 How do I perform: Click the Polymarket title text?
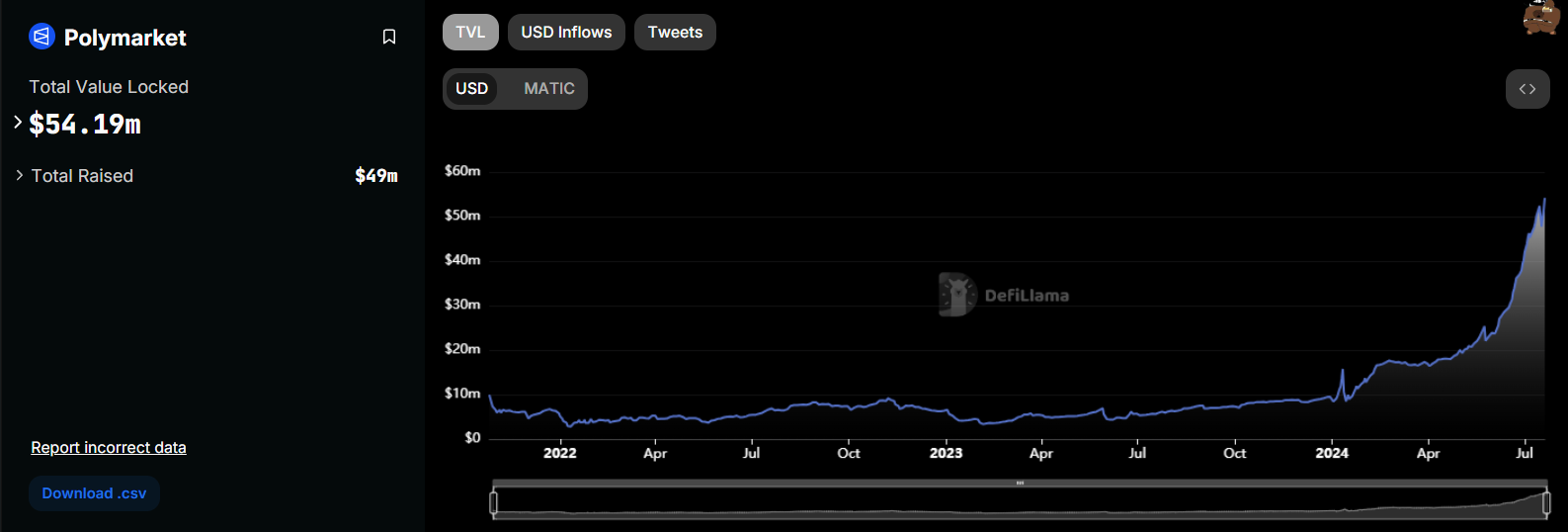pos(125,38)
